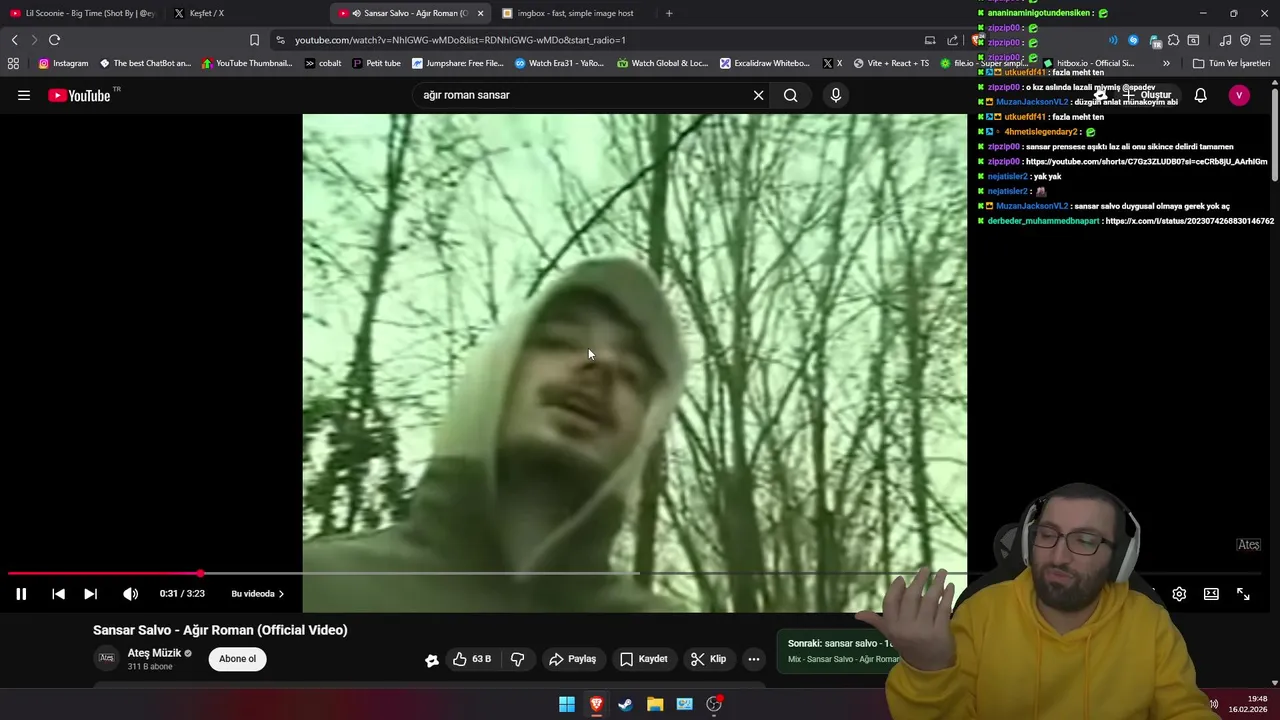1280x720 pixels.
Task: Run the search with the magnifier button
Action: point(791,95)
